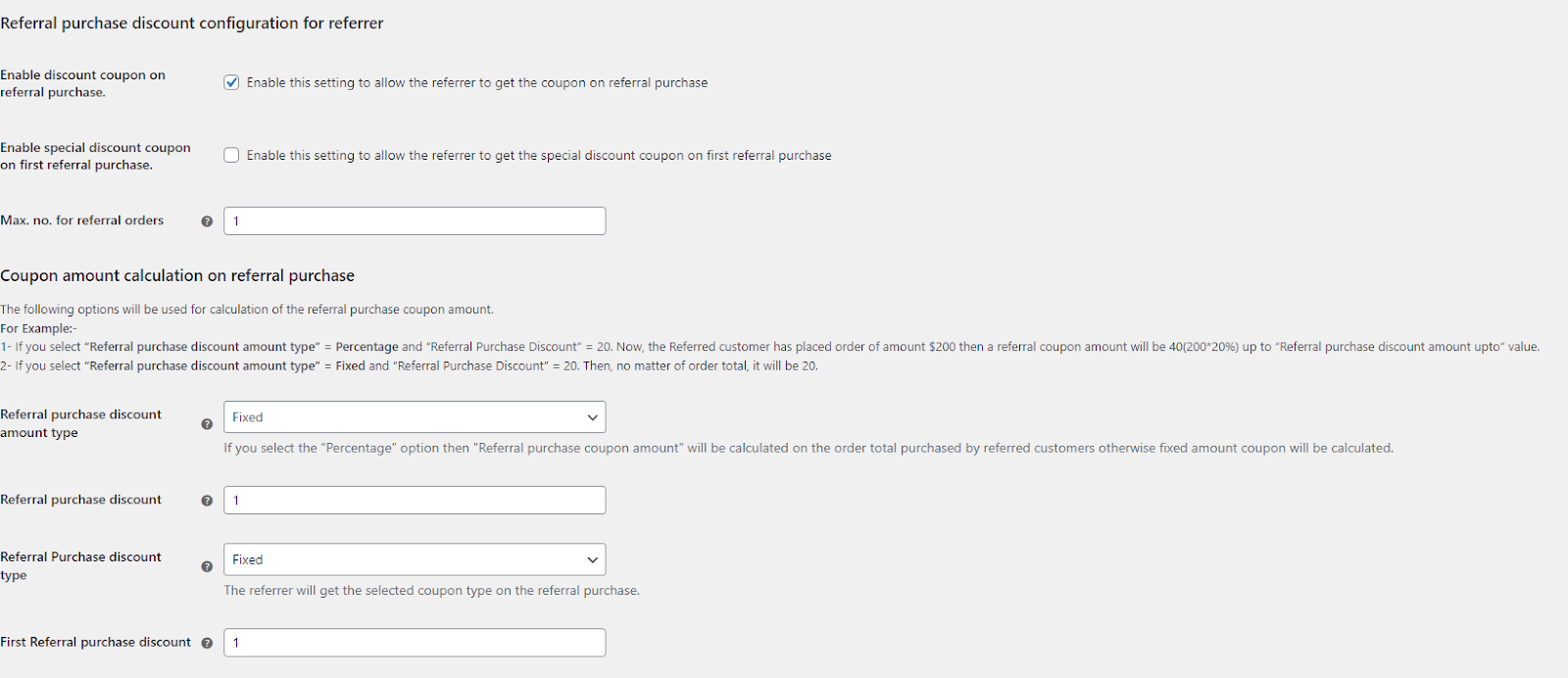The height and width of the screenshot is (678, 1568).
Task: Click into the Referral purchase discount input
Action: click(x=415, y=501)
